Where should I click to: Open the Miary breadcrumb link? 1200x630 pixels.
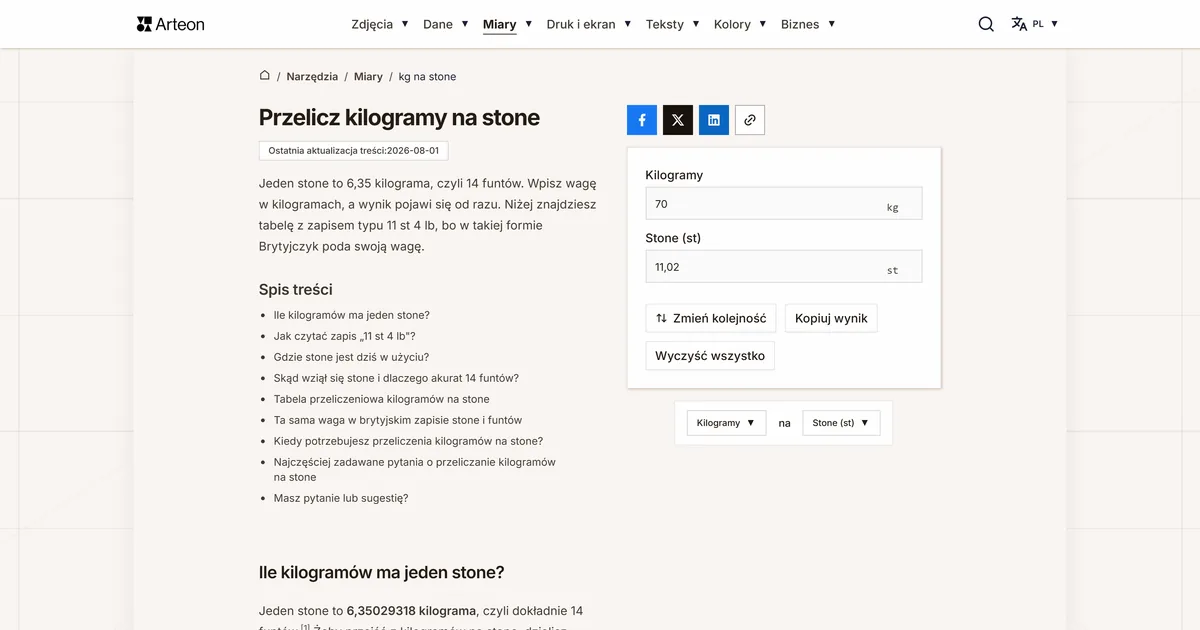coord(368,77)
